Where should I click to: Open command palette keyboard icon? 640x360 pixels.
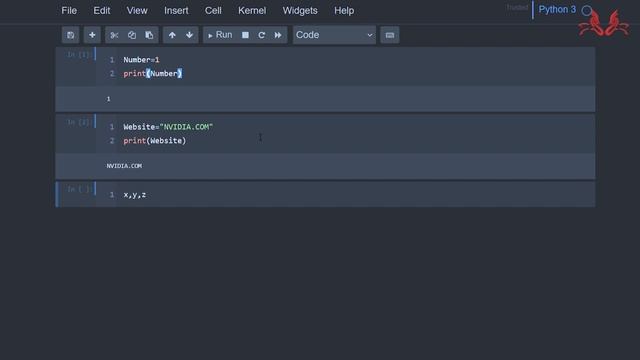390,35
